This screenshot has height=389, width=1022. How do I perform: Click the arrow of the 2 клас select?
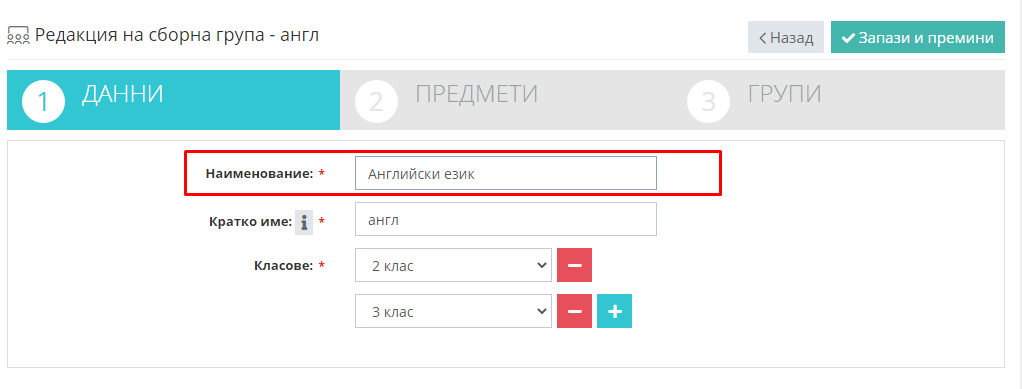tap(540, 265)
